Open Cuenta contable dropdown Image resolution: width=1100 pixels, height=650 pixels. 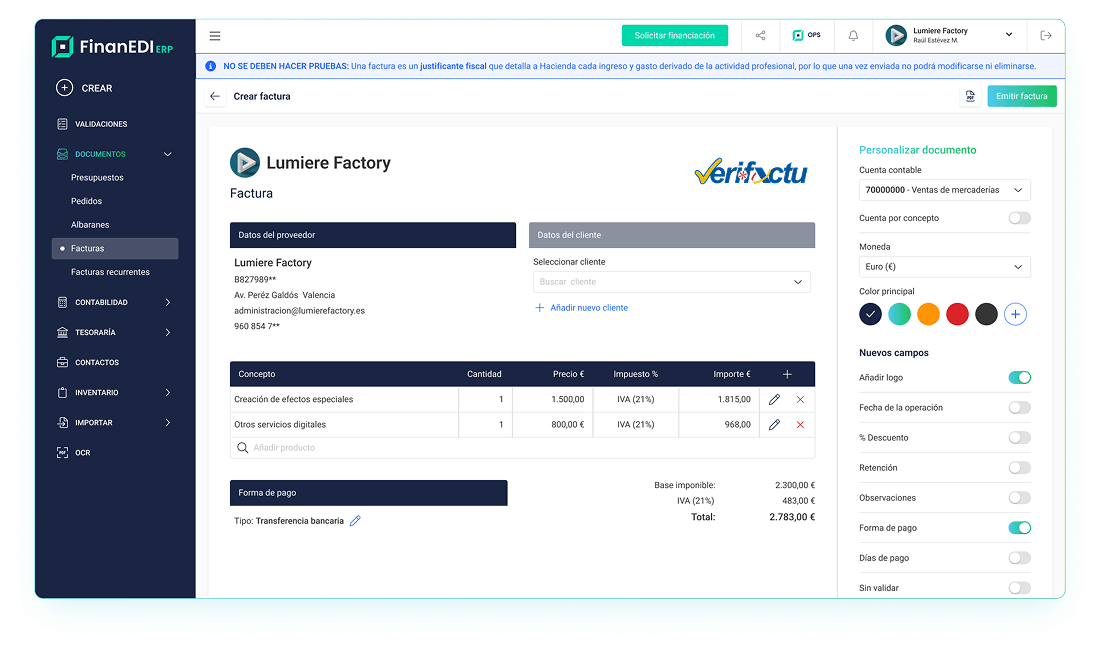944,190
